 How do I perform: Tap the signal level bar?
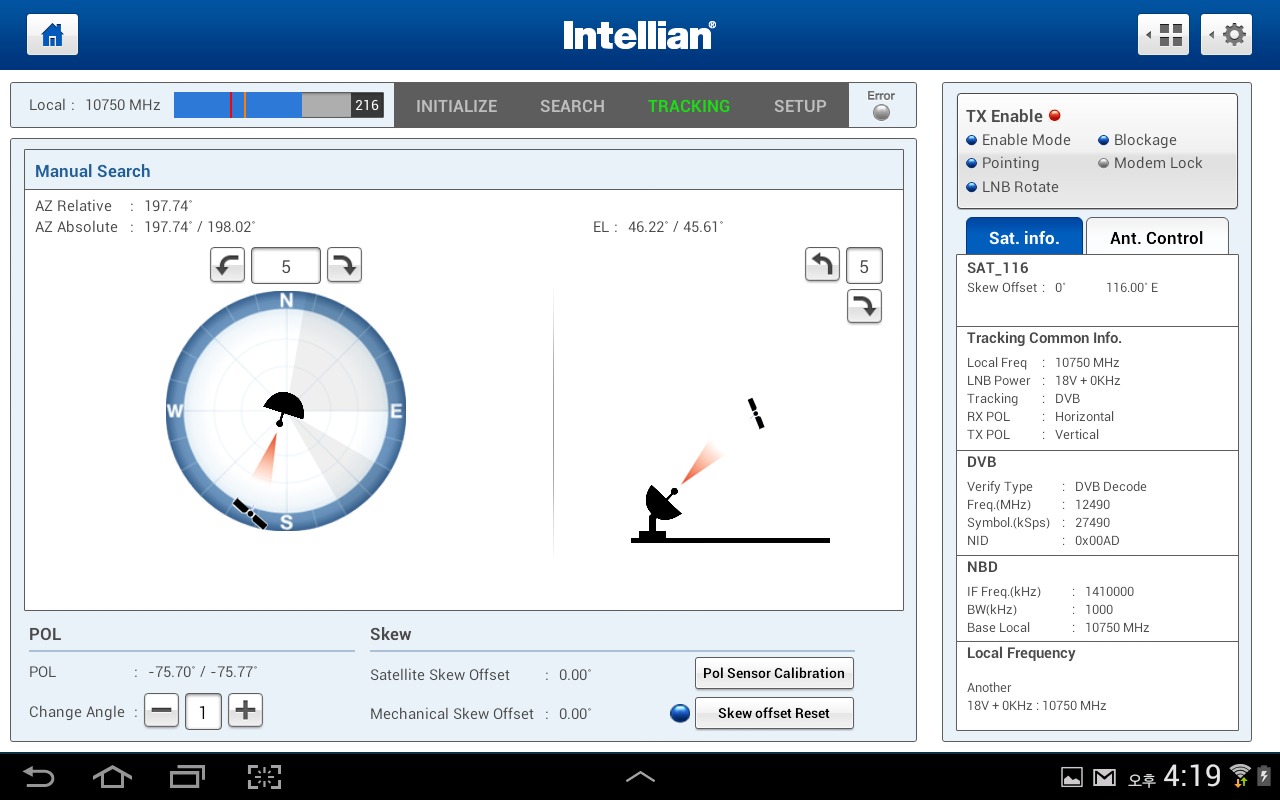(x=279, y=105)
